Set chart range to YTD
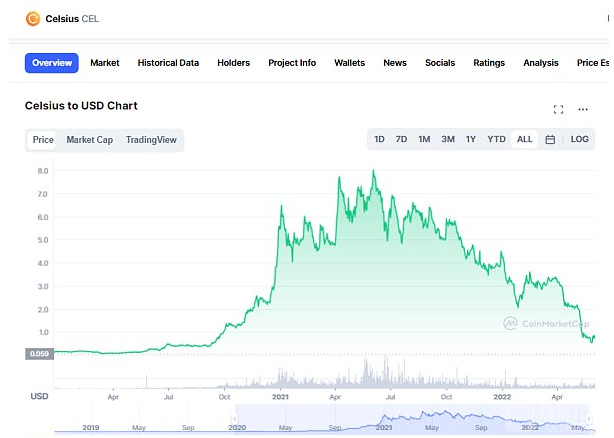This screenshot has height=438, width=614. click(x=496, y=139)
